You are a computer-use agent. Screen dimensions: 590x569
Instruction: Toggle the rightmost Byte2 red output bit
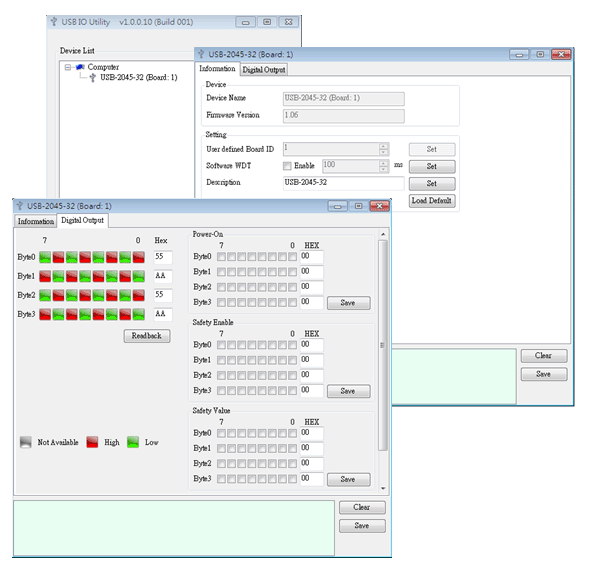pos(138,295)
